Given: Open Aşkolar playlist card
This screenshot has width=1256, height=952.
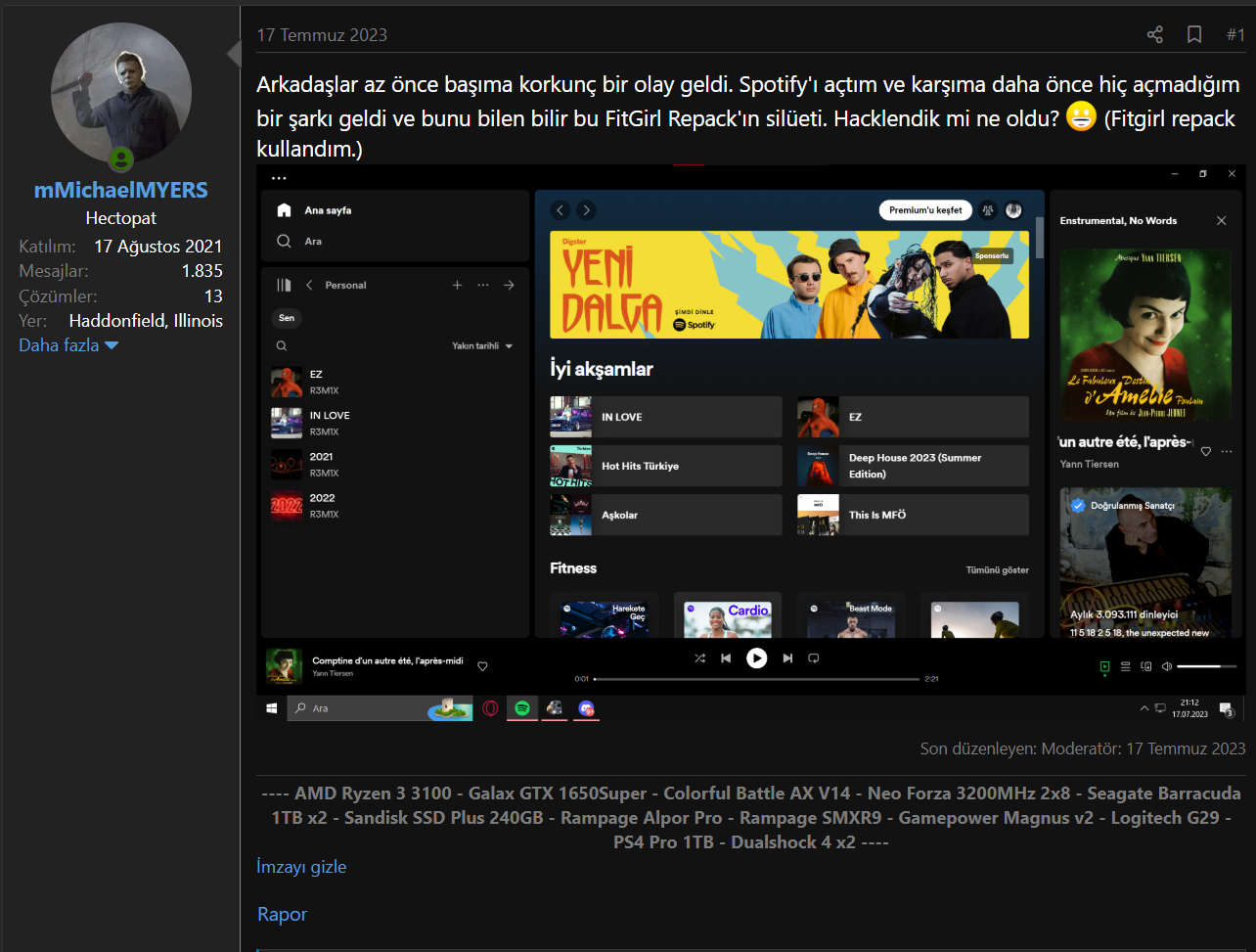Looking at the screenshot, I should (x=666, y=515).
